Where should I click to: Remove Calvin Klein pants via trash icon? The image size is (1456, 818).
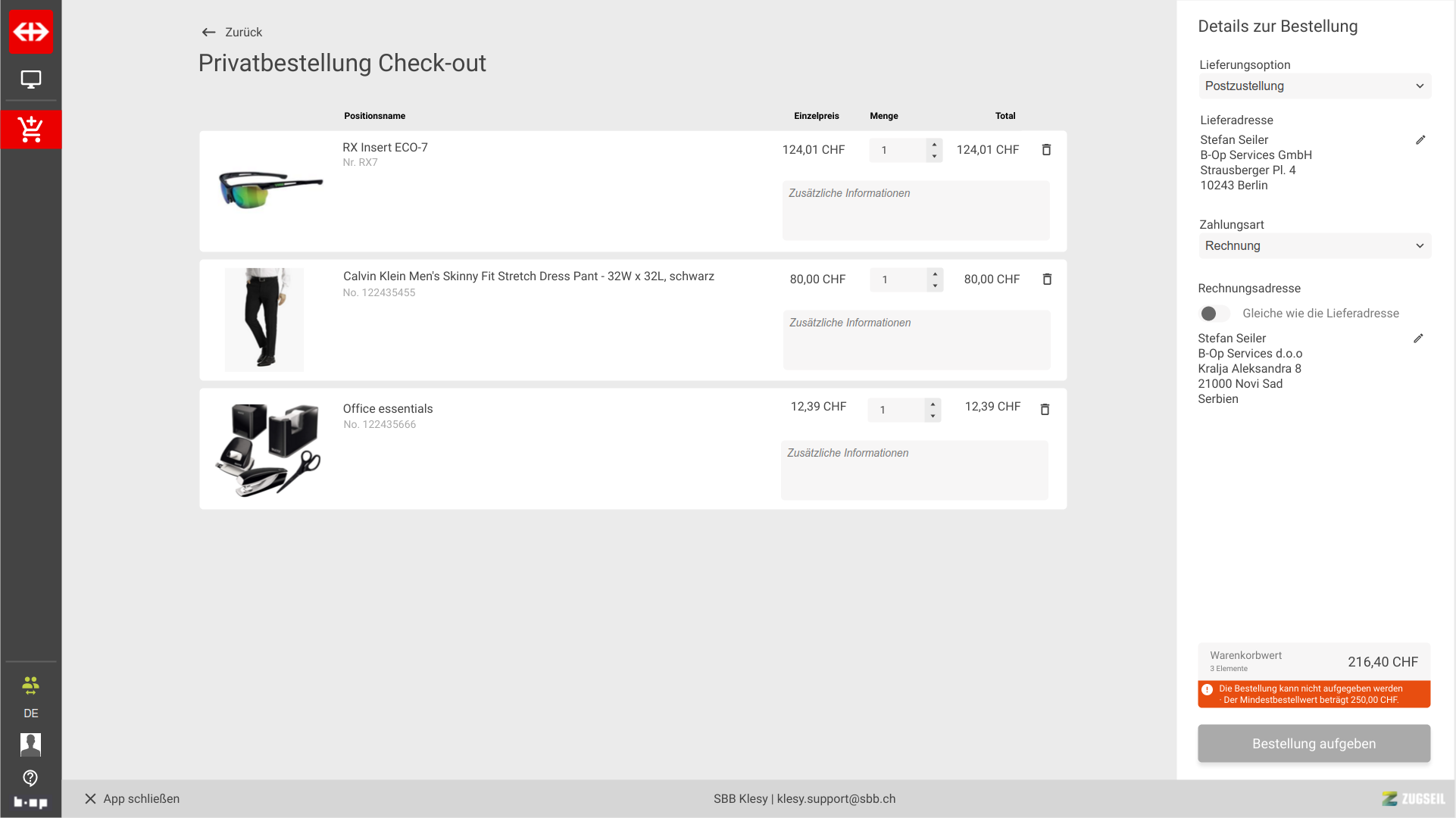[1047, 279]
